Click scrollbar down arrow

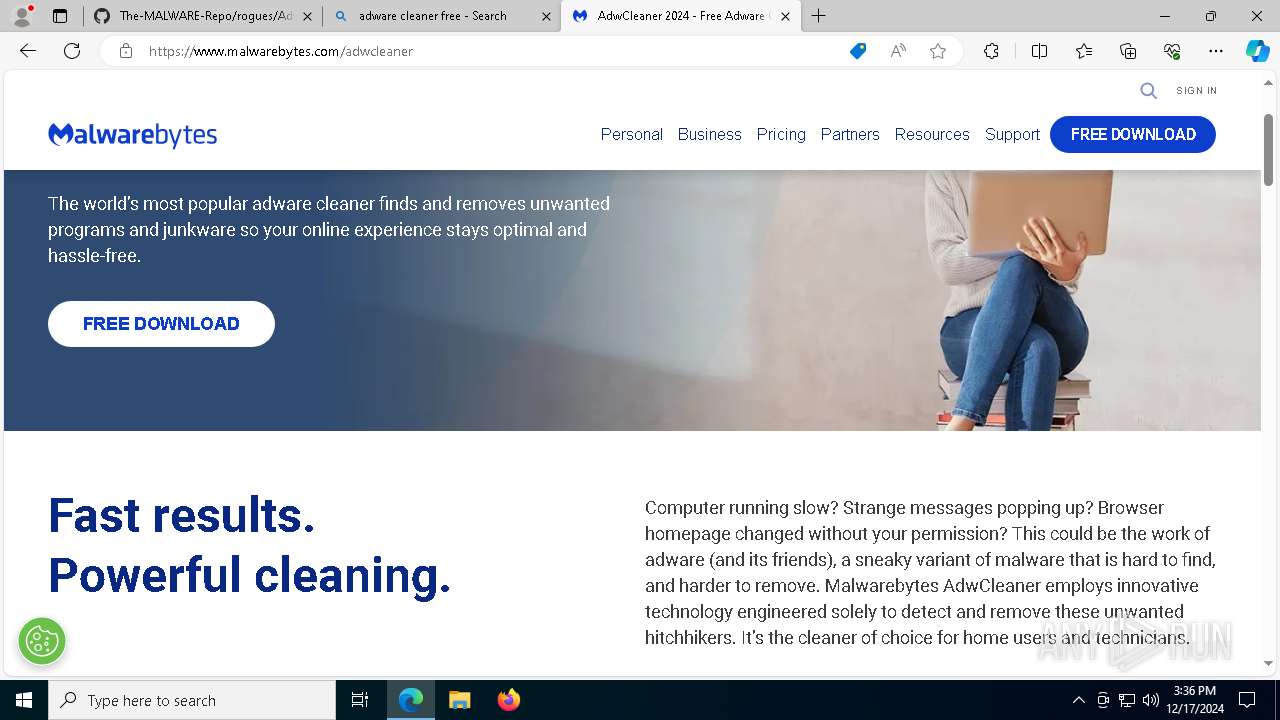coord(1269,663)
